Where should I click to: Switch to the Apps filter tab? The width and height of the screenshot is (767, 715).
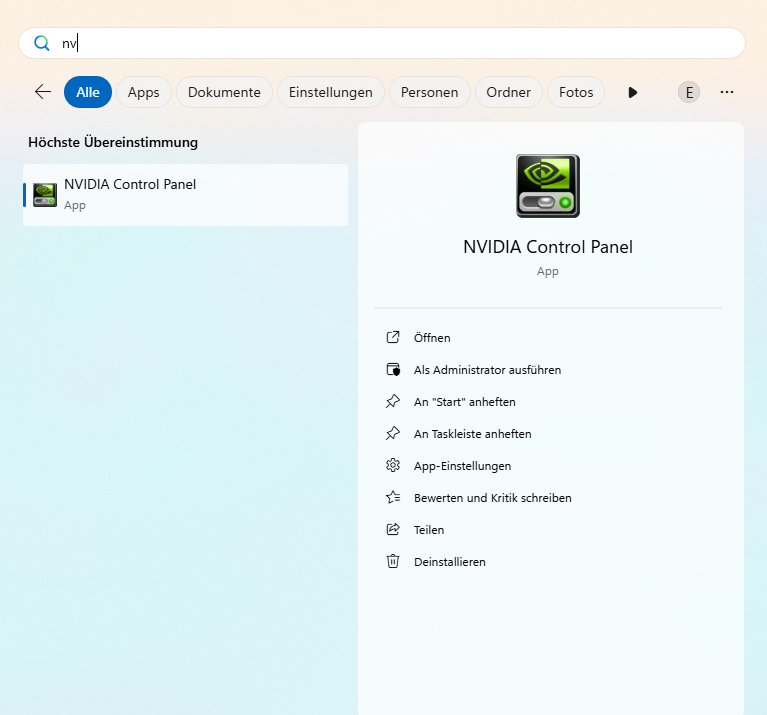[144, 92]
